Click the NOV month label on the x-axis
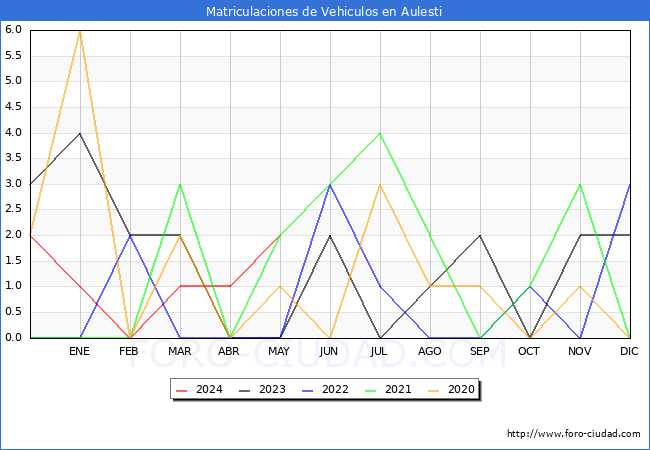Screen dimensions: 650x450 pyautogui.click(x=580, y=351)
